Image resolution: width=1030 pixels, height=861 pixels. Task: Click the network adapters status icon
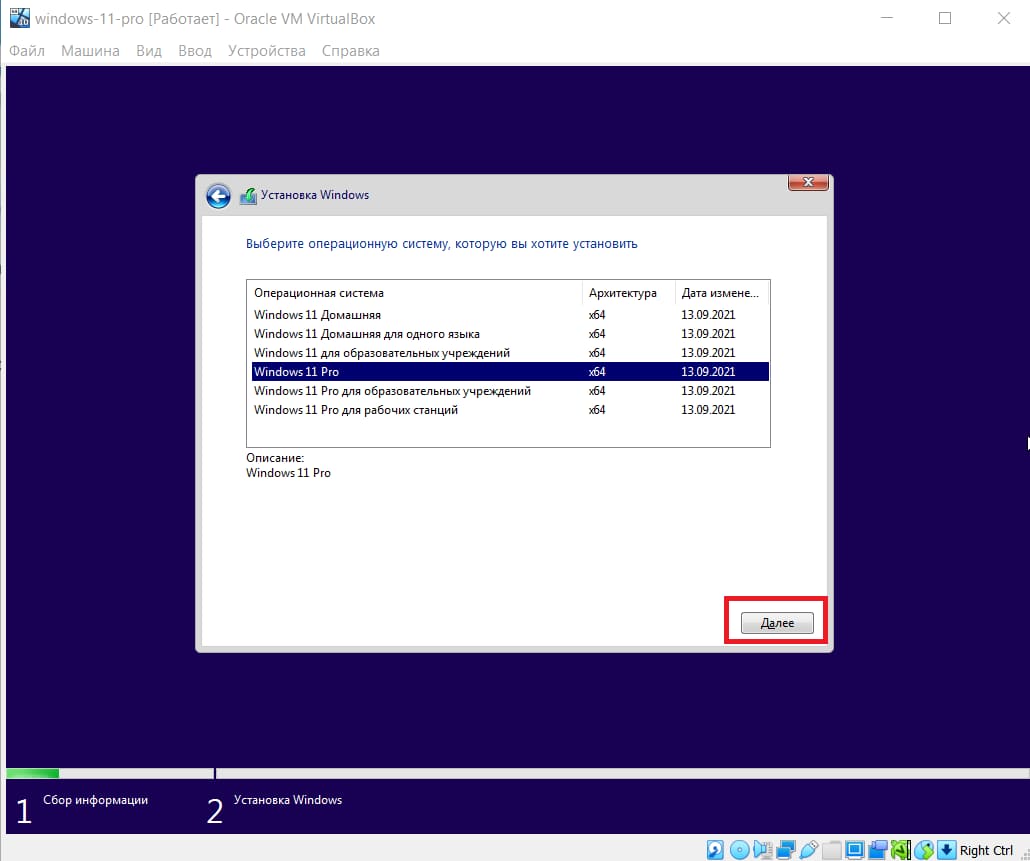(x=786, y=850)
